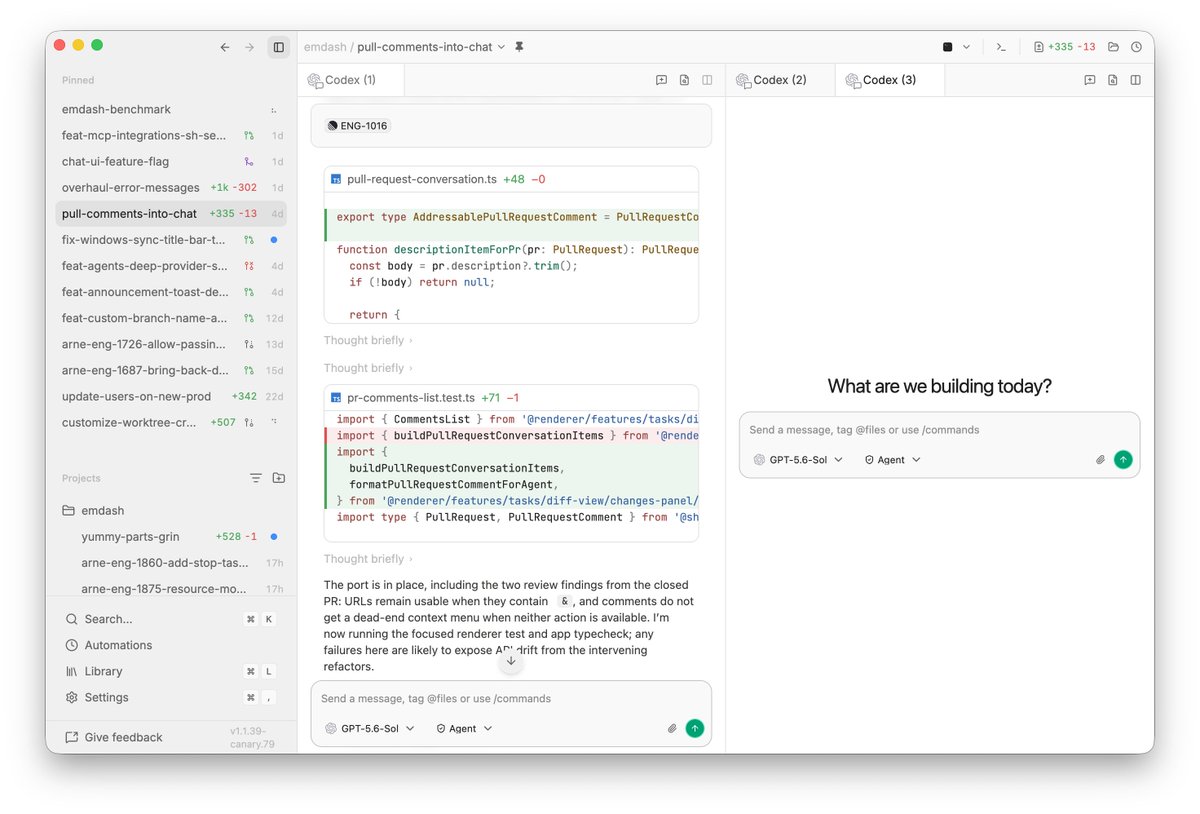Toggle the left sidebar panel button
Screen dimensions: 1200x814
point(278,47)
